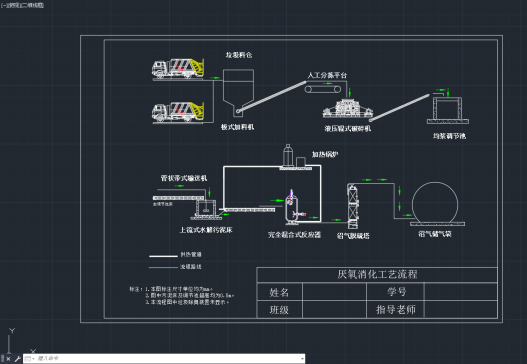Select the 管状带式输送机 text label
This screenshot has height=364, width=527.
pyautogui.click(x=184, y=178)
